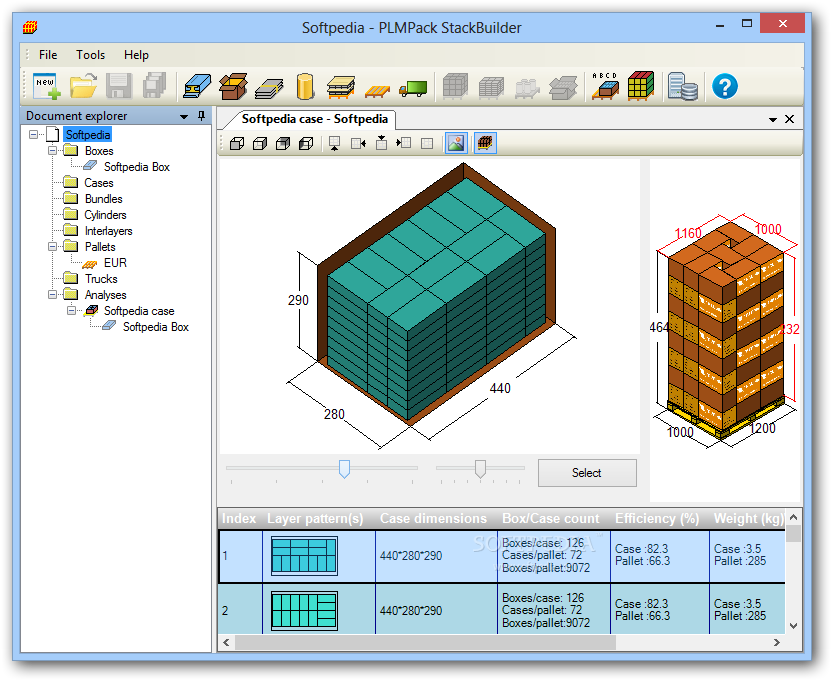
Task: Click the Box/Case count column header
Action: click(551, 519)
